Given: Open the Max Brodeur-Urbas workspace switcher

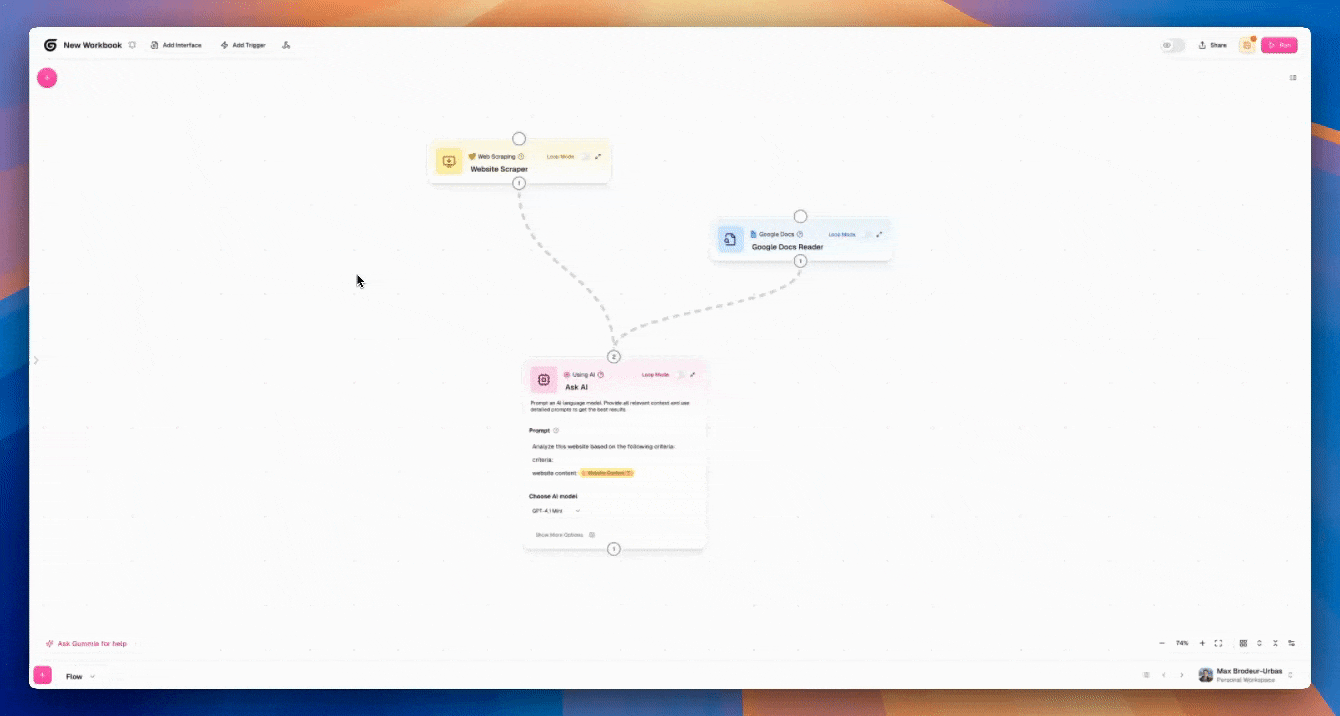Looking at the screenshot, I should (x=1248, y=675).
